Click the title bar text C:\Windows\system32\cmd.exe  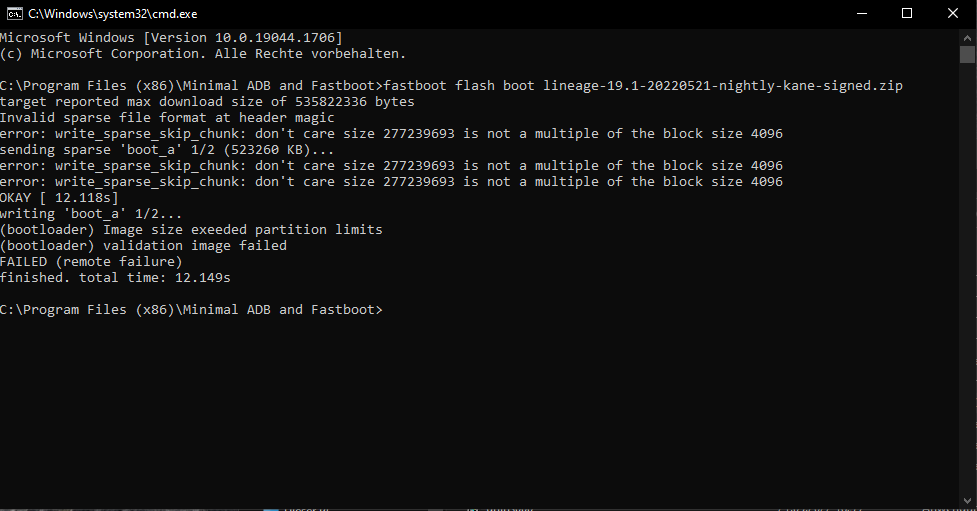(x=113, y=14)
